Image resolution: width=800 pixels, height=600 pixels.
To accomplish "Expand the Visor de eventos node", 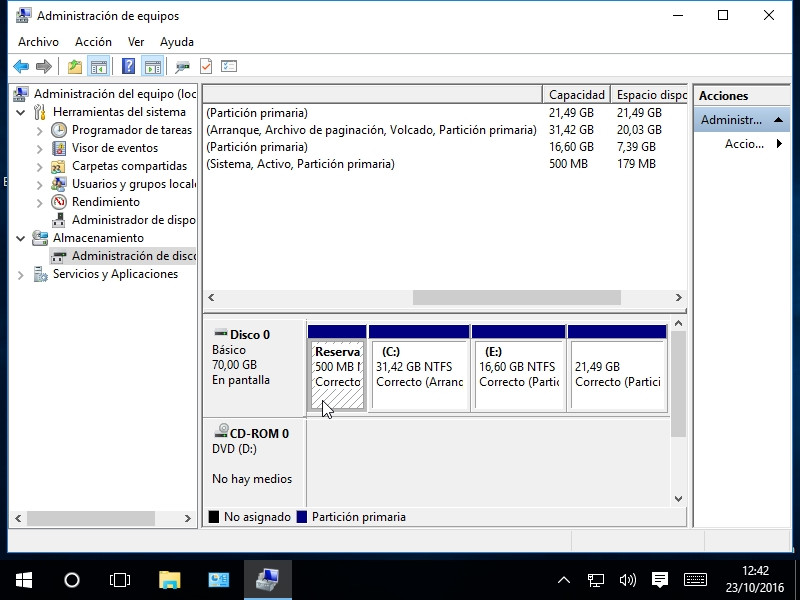I will [40, 148].
